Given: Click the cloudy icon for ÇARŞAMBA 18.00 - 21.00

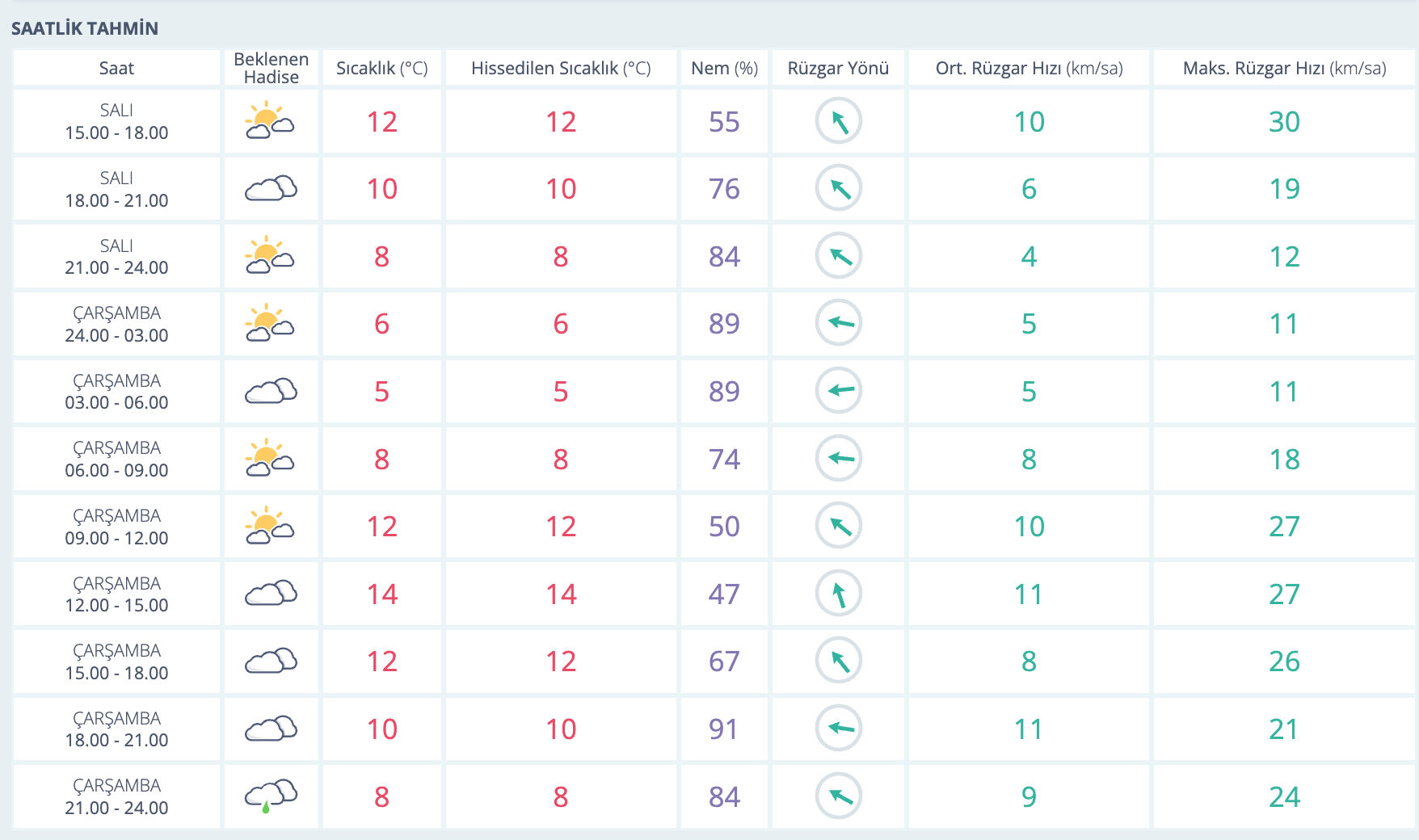Looking at the screenshot, I should pyautogui.click(x=271, y=729).
